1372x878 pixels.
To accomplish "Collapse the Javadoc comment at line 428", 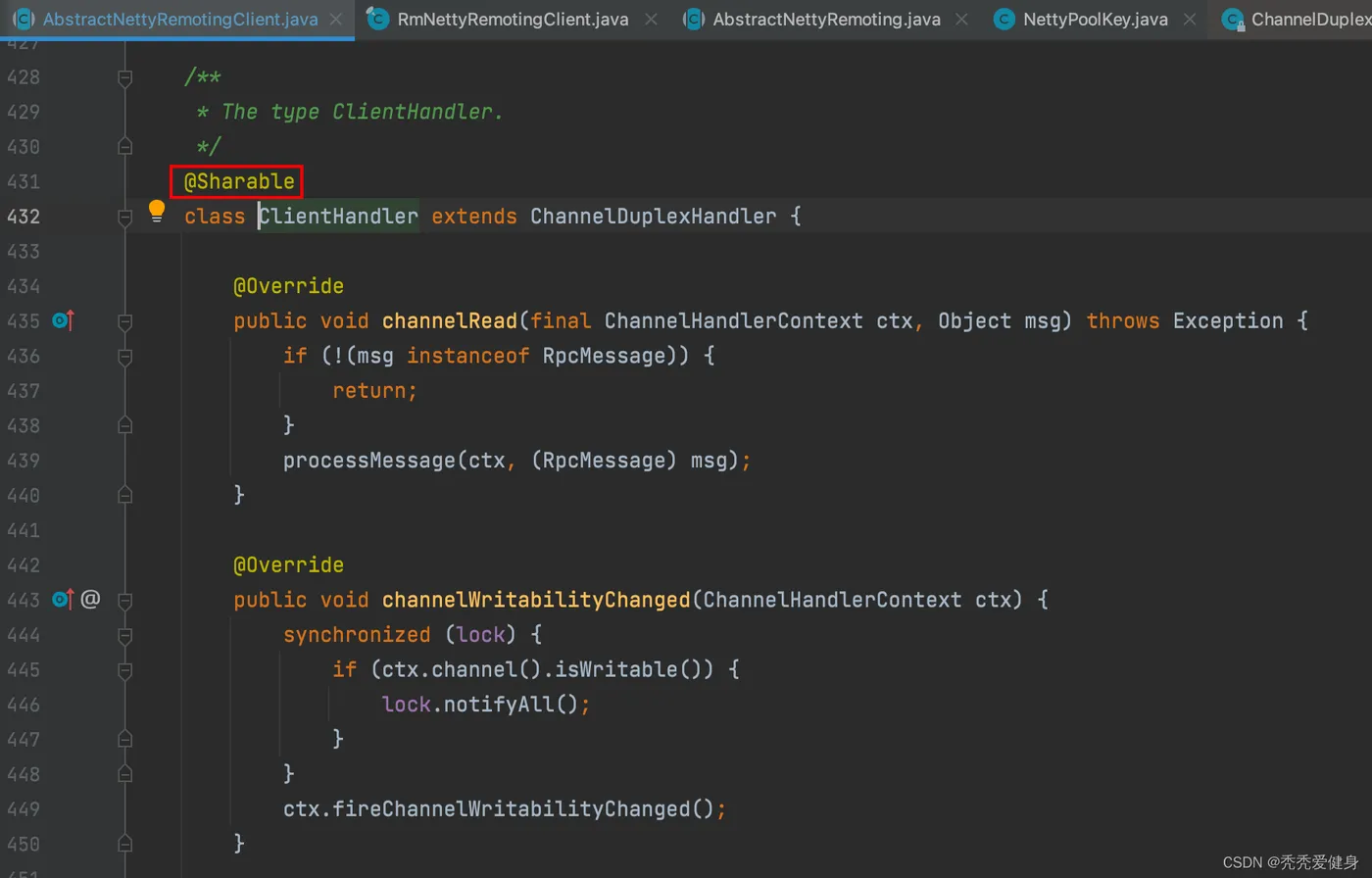I will pyautogui.click(x=124, y=76).
